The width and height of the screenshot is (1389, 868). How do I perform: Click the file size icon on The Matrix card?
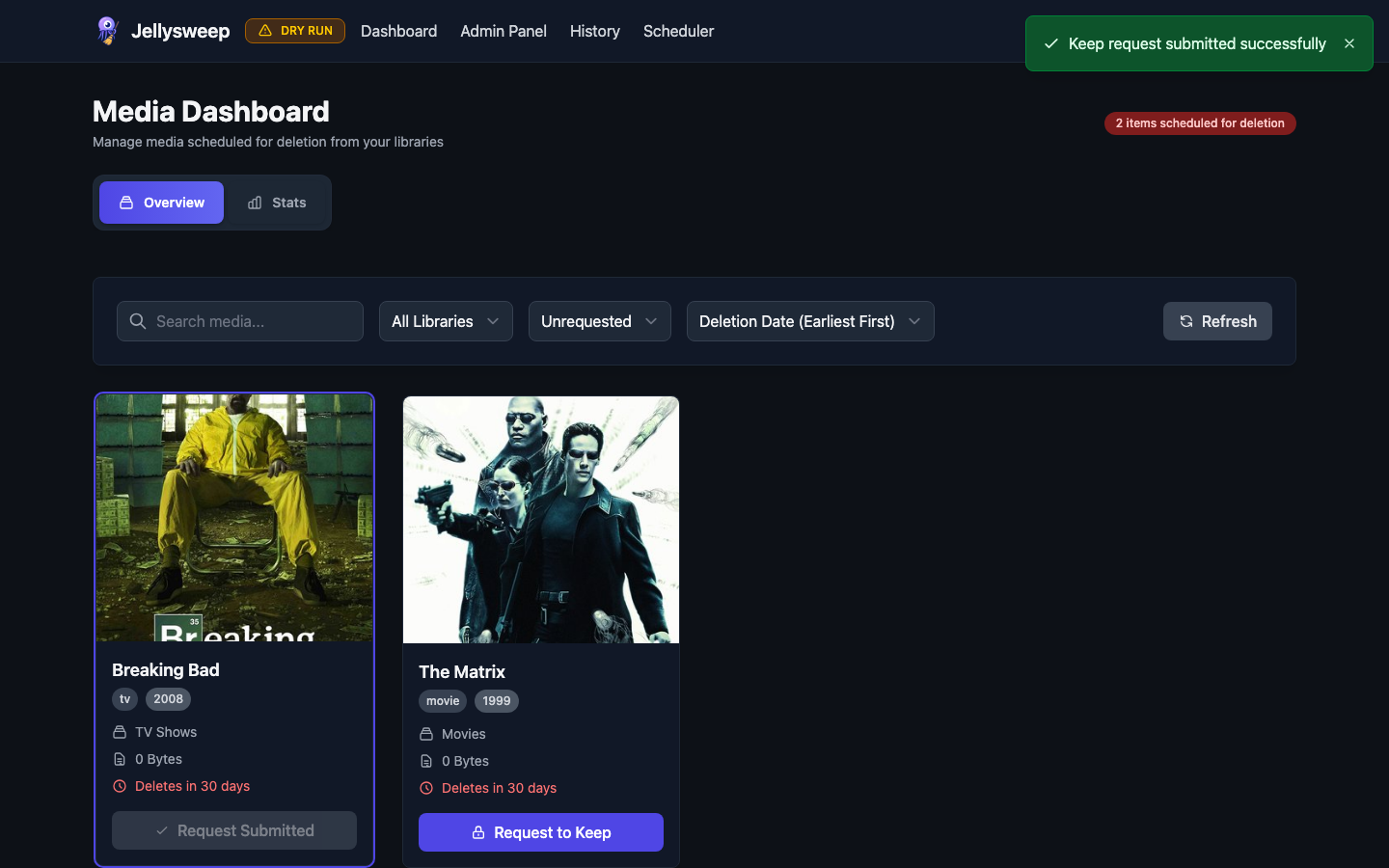pyautogui.click(x=426, y=761)
